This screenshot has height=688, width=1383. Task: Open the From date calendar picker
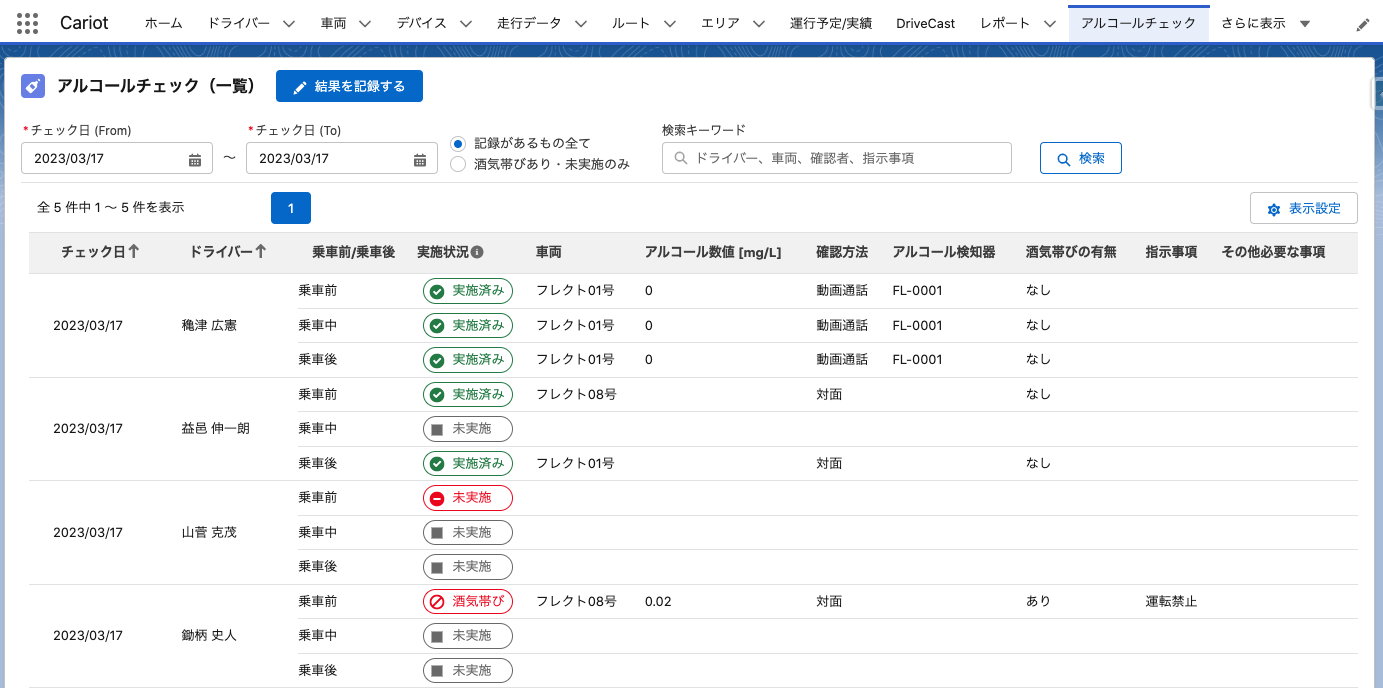pyautogui.click(x=195, y=158)
